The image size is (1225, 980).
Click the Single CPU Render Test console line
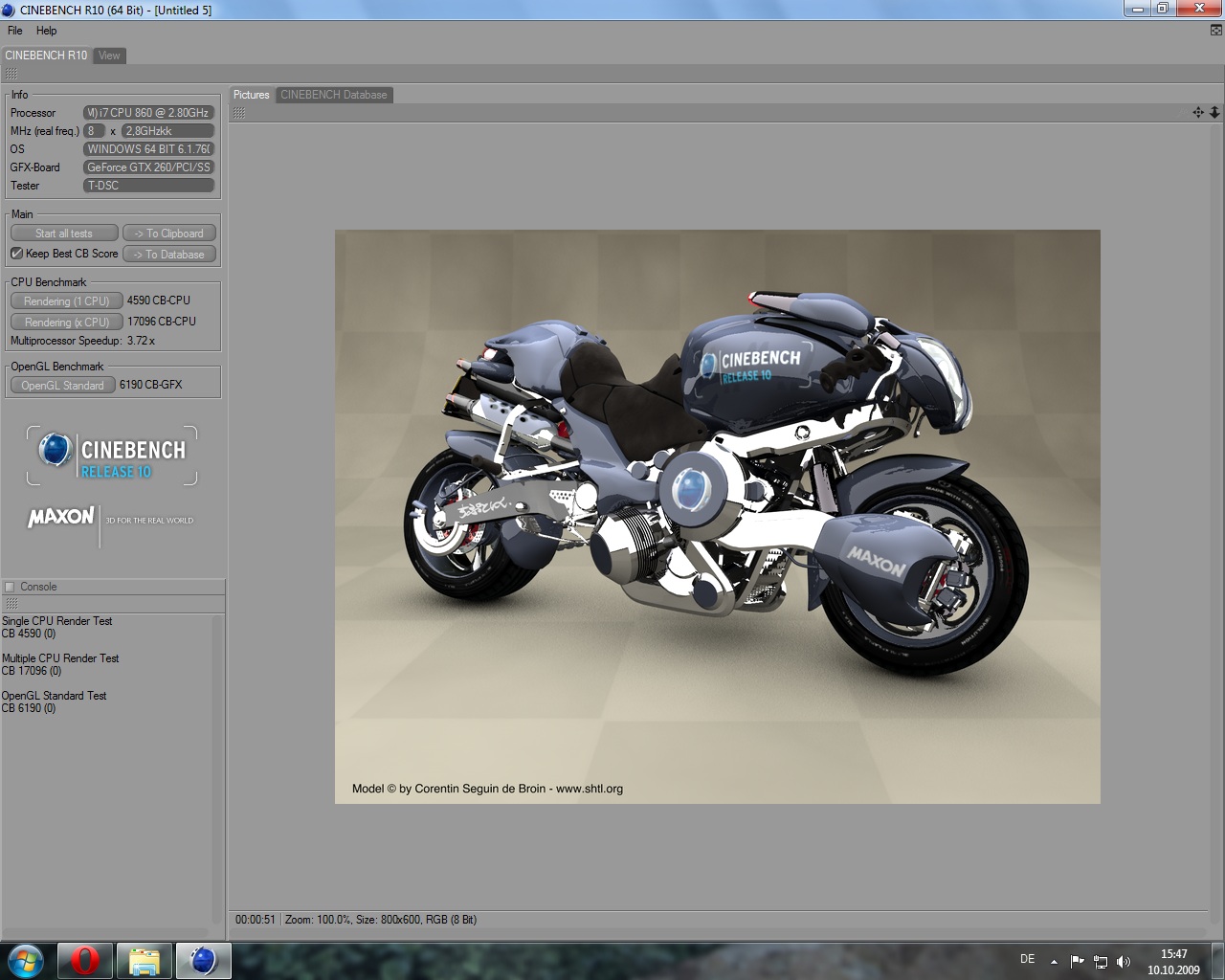coord(56,621)
